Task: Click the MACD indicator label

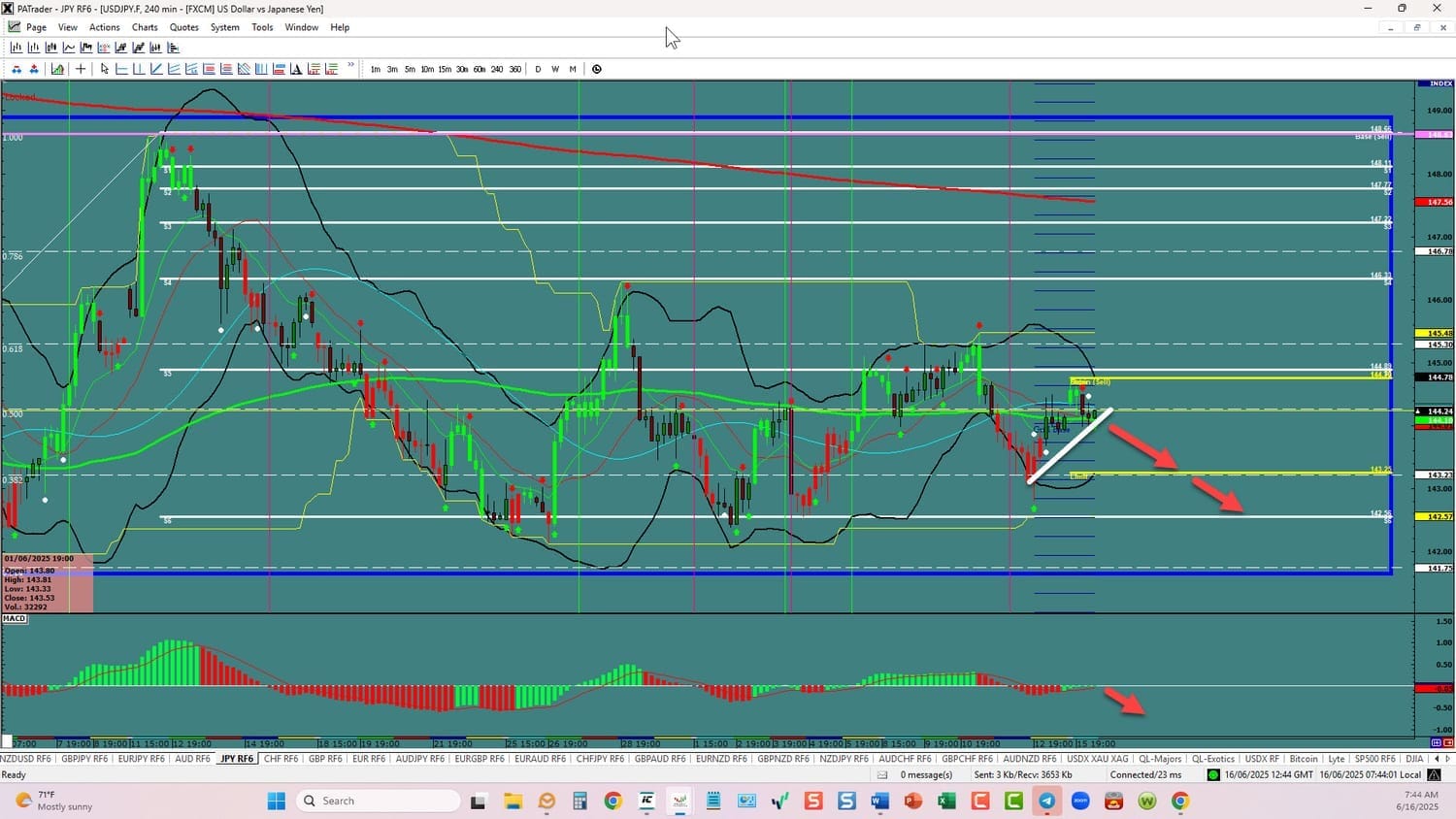Action: coord(15,618)
